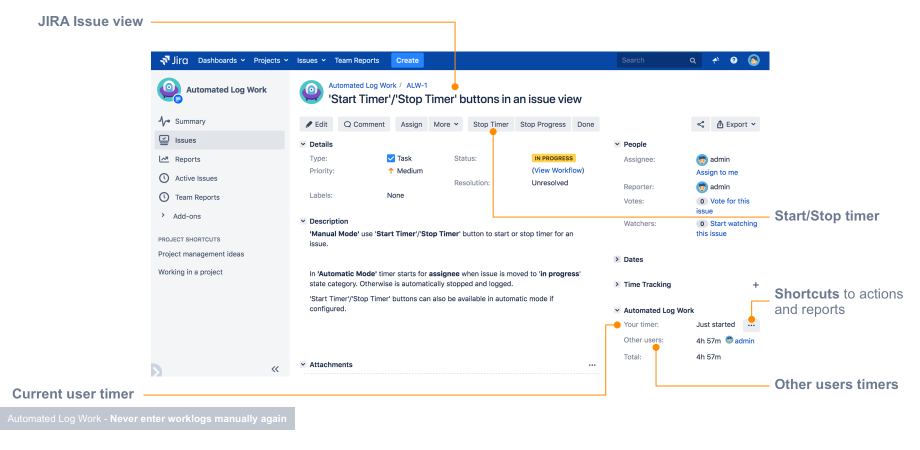Click the issue header project avatar

(312, 92)
